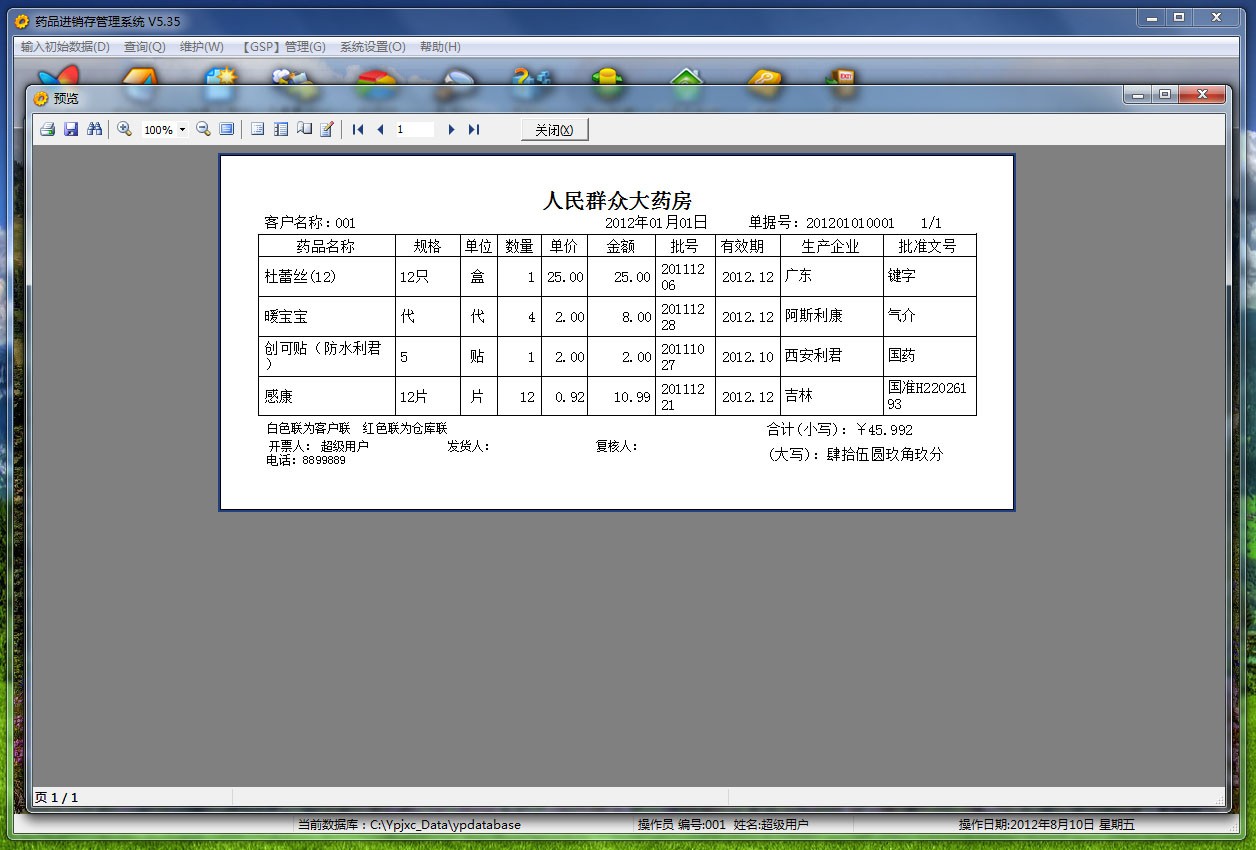Image resolution: width=1256 pixels, height=850 pixels.
Task: Open the 系统设置(O) menu
Action: pyautogui.click(x=372, y=47)
